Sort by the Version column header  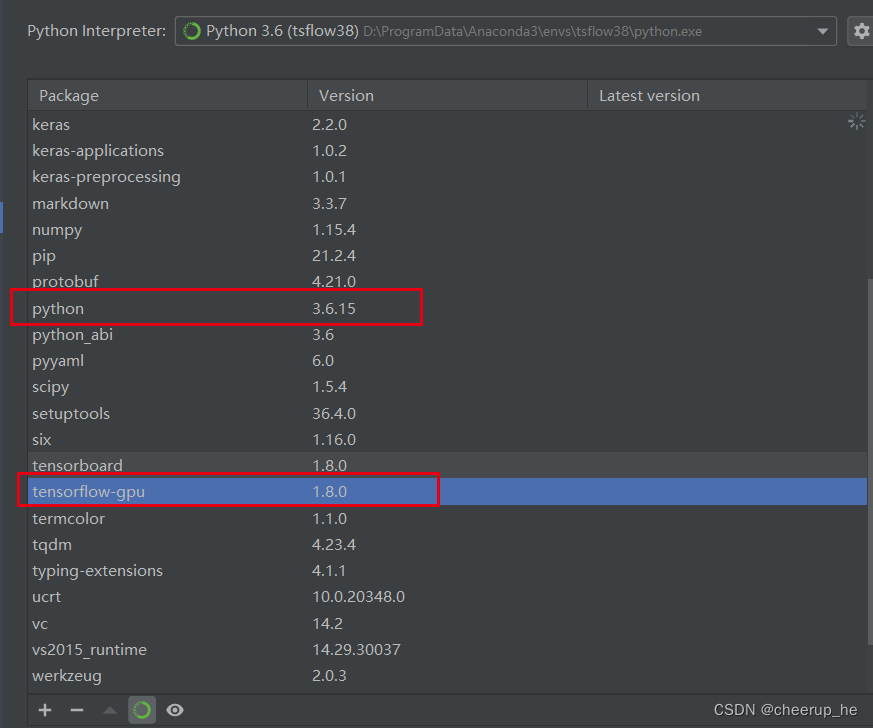pyautogui.click(x=448, y=95)
